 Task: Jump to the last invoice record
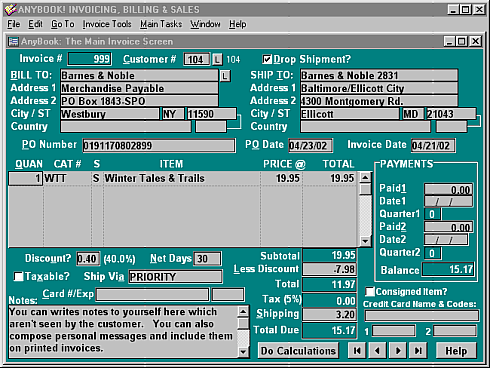(418, 351)
